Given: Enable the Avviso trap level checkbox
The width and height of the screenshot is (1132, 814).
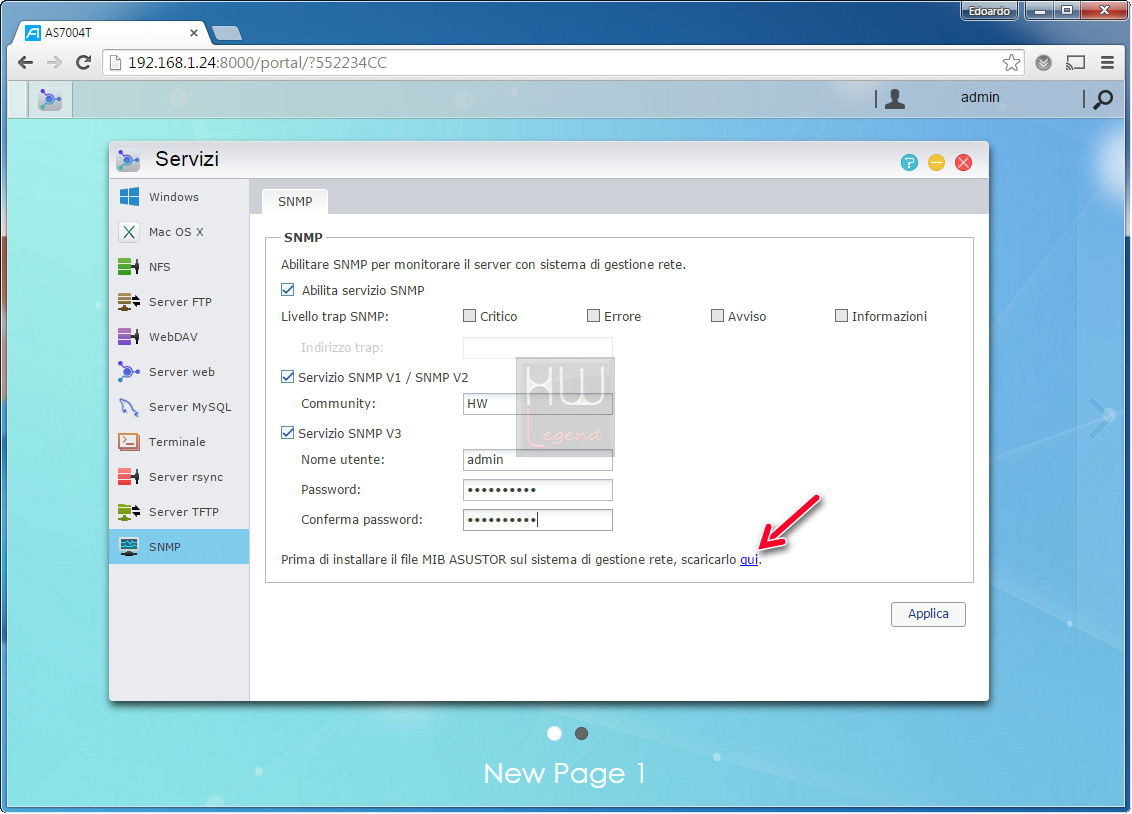Looking at the screenshot, I should pos(717,315).
